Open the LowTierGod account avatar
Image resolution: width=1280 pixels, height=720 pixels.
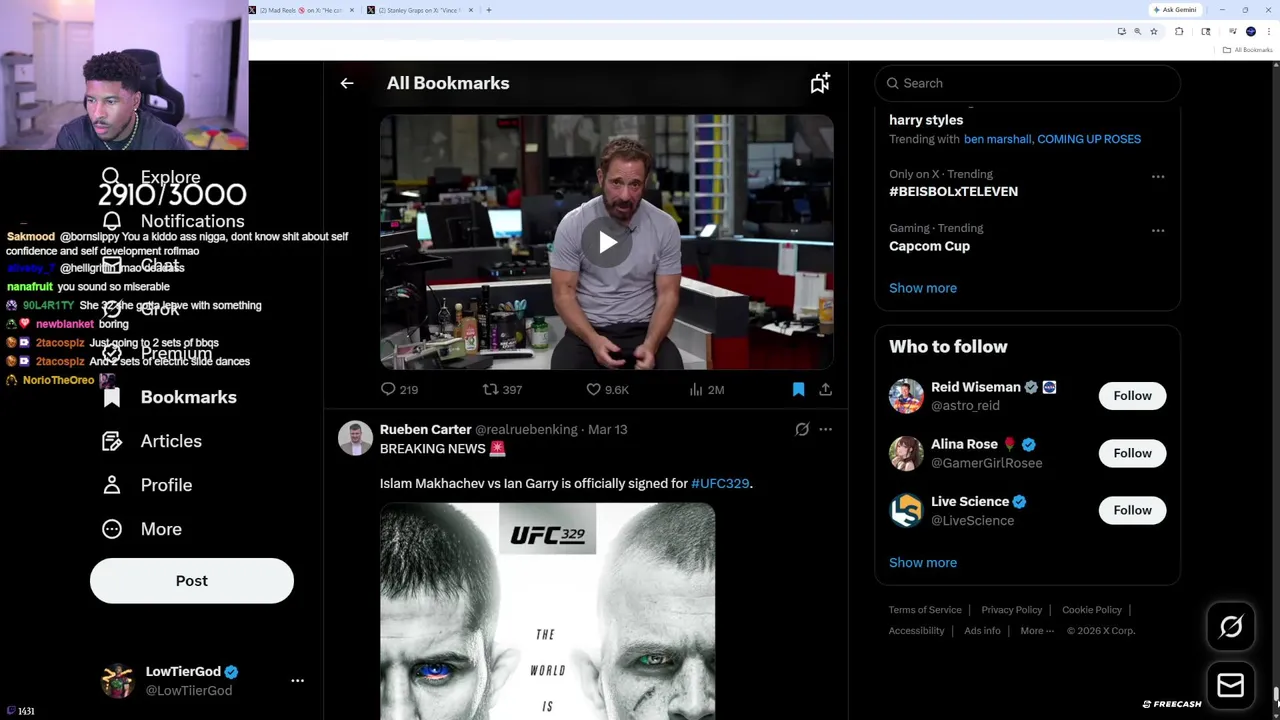[118, 681]
